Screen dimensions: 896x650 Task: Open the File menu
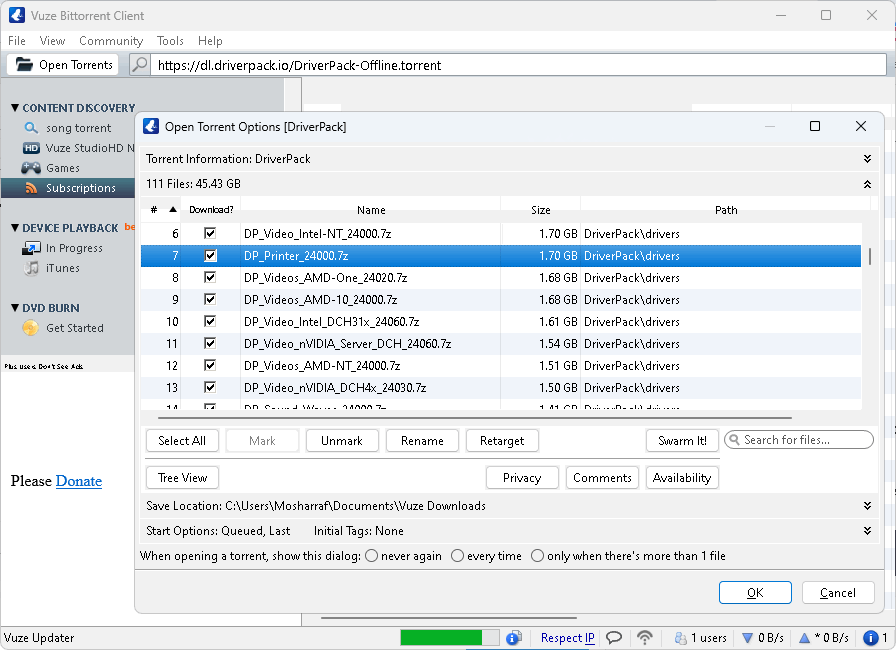click(x=17, y=41)
